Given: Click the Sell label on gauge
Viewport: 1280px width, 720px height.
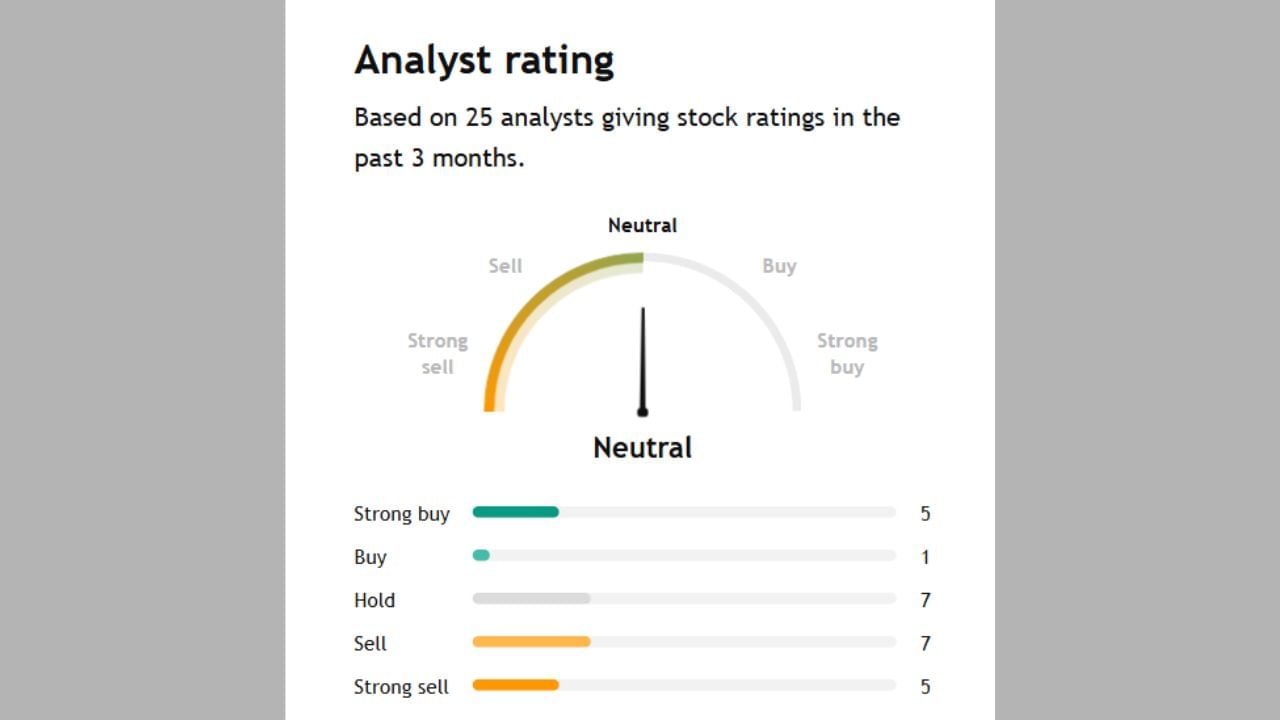Looking at the screenshot, I should point(505,266).
